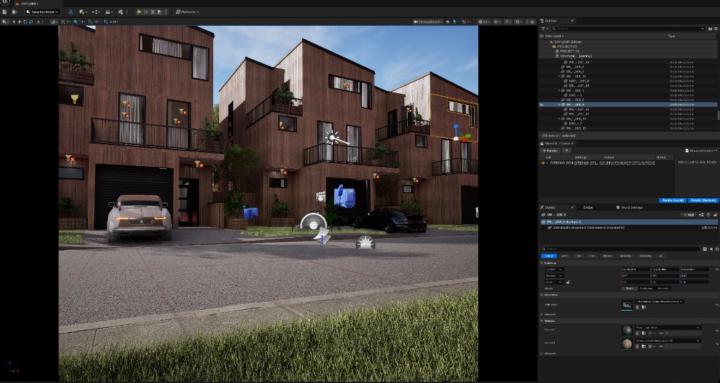This screenshot has width=720, height=383.
Task: Click the Render (Local) button
Action: point(672,200)
